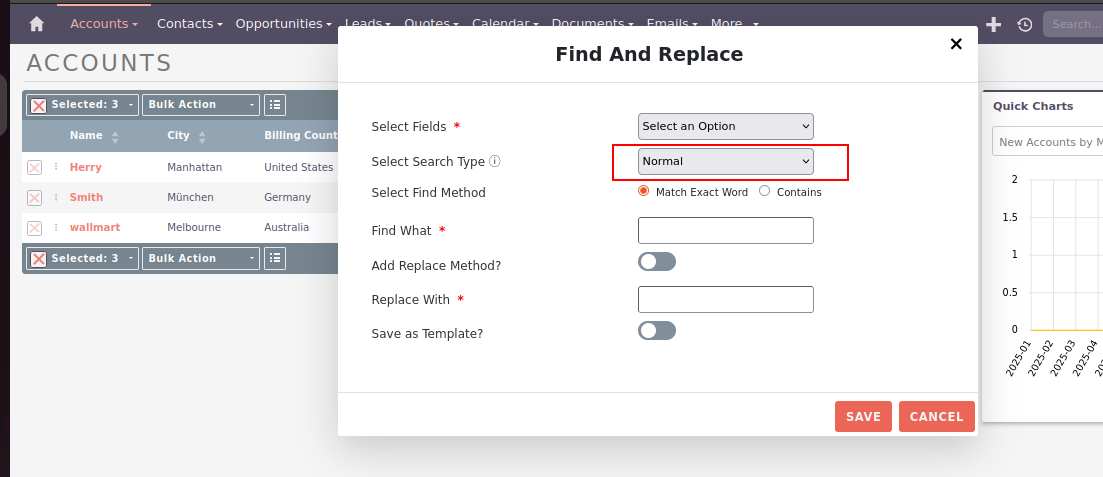Click the Find What input field
Image resolution: width=1103 pixels, height=477 pixels.
(725, 230)
